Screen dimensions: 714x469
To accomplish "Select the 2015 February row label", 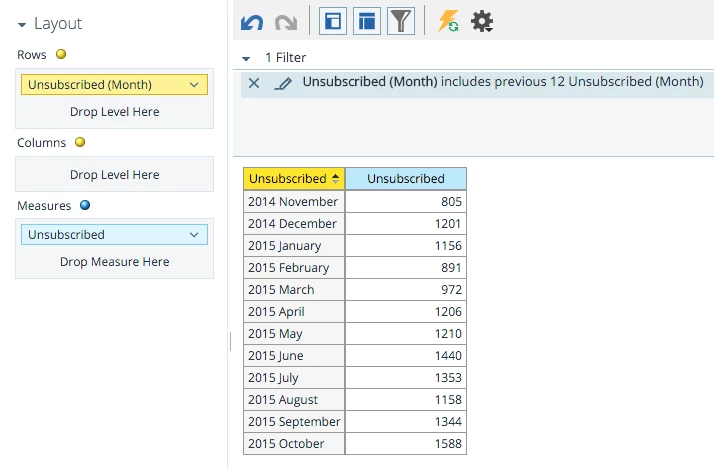I will 294,267.
